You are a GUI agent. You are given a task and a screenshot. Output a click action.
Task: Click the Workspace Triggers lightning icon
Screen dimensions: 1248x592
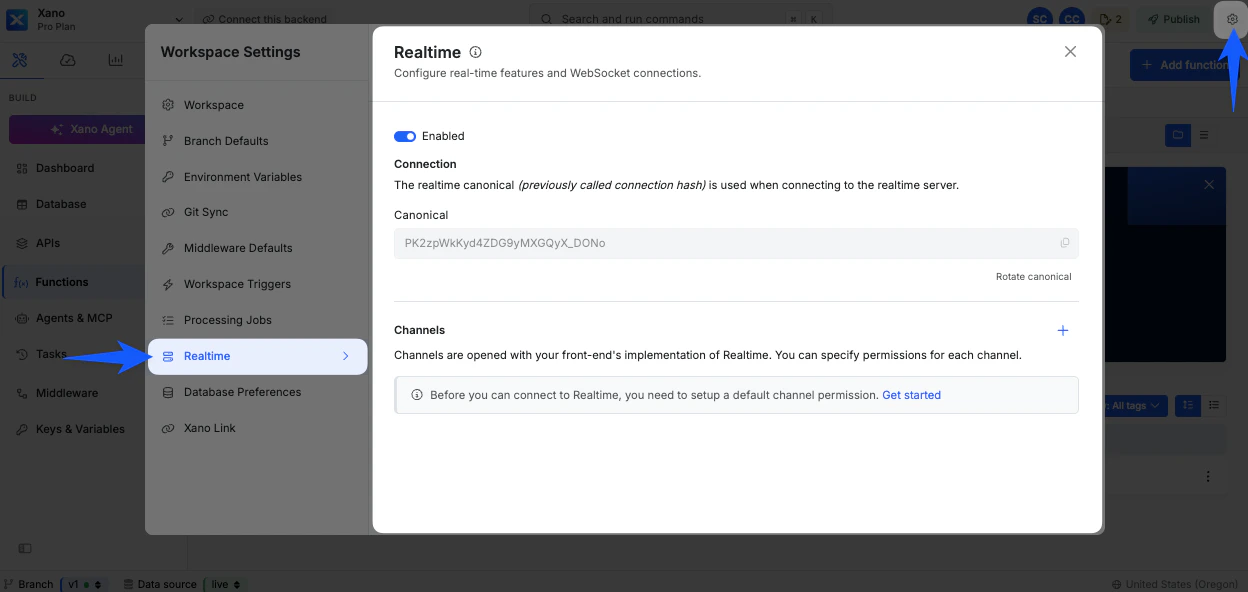pos(168,284)
